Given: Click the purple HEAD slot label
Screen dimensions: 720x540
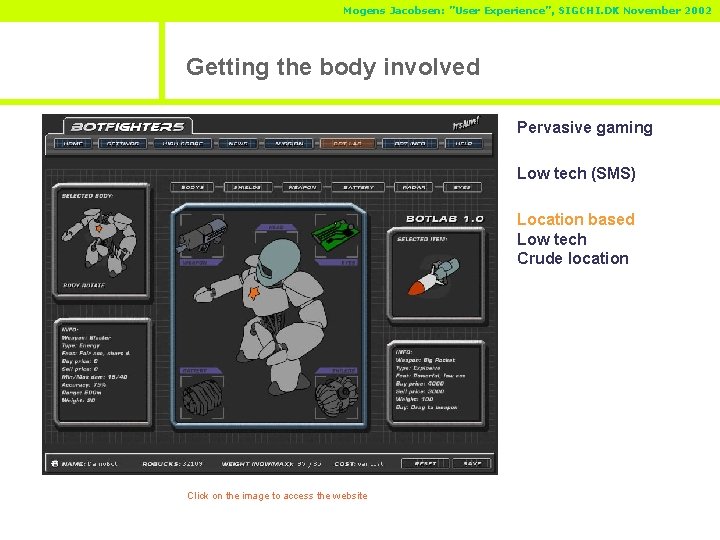Looking at the screenshot, I should click(276, 227).
